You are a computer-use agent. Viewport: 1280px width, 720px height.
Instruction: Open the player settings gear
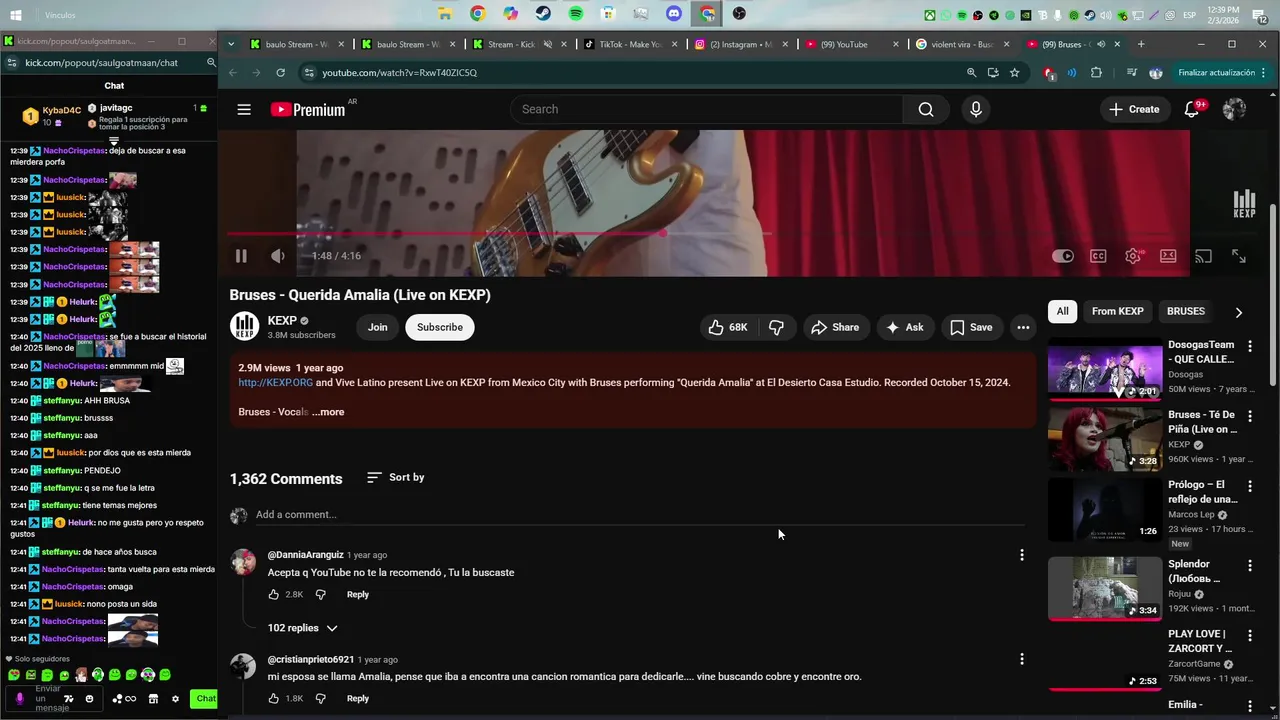1133,256
